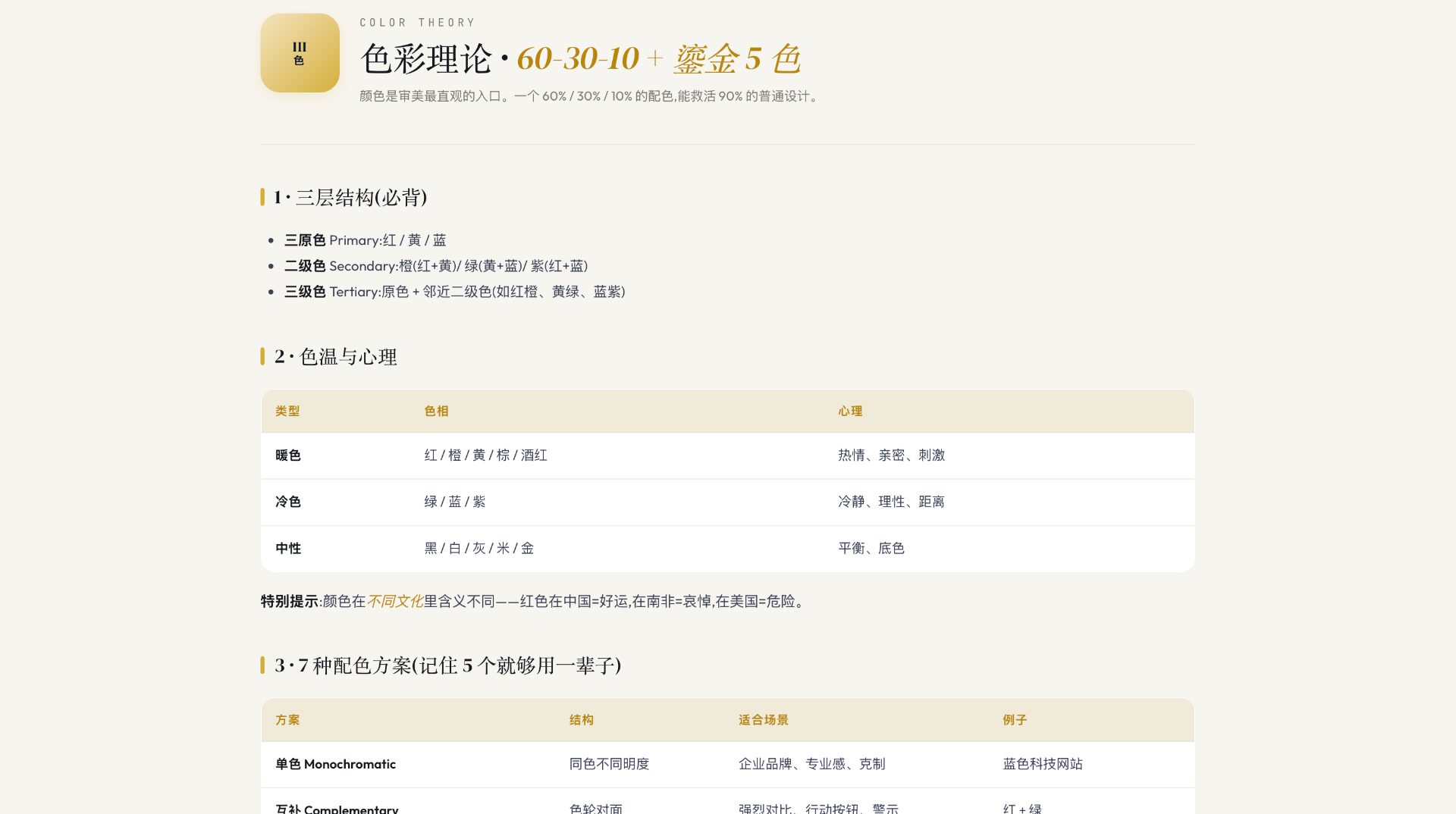The image size is (1456, 814).
Task: Click the 例子 column header
Action: [1015, 720]
